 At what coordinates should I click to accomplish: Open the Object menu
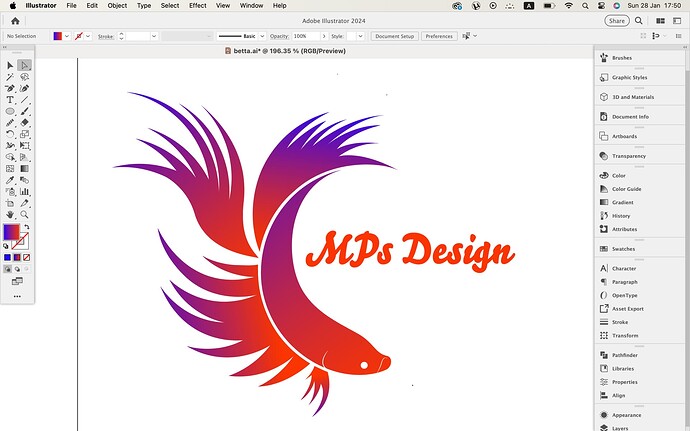pyautogui.click(x=117, y=5)
